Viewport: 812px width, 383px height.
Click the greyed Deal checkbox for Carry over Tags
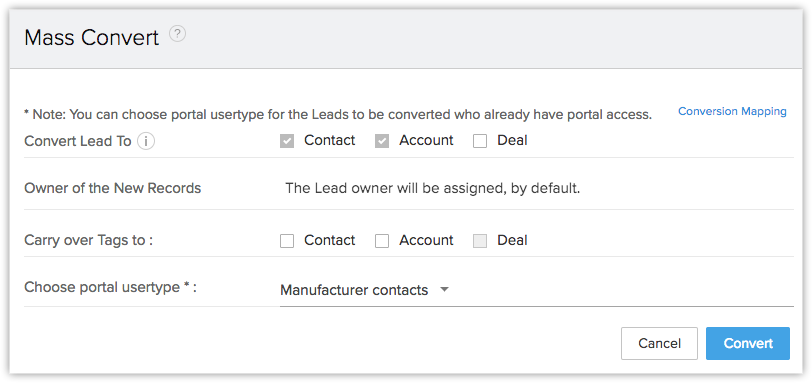pos(480,241)
